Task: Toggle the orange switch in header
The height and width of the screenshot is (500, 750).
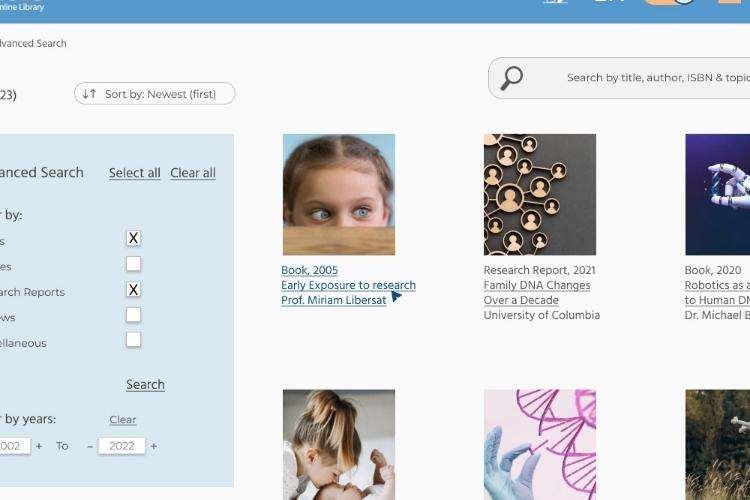Action: (x=670, y=2)
